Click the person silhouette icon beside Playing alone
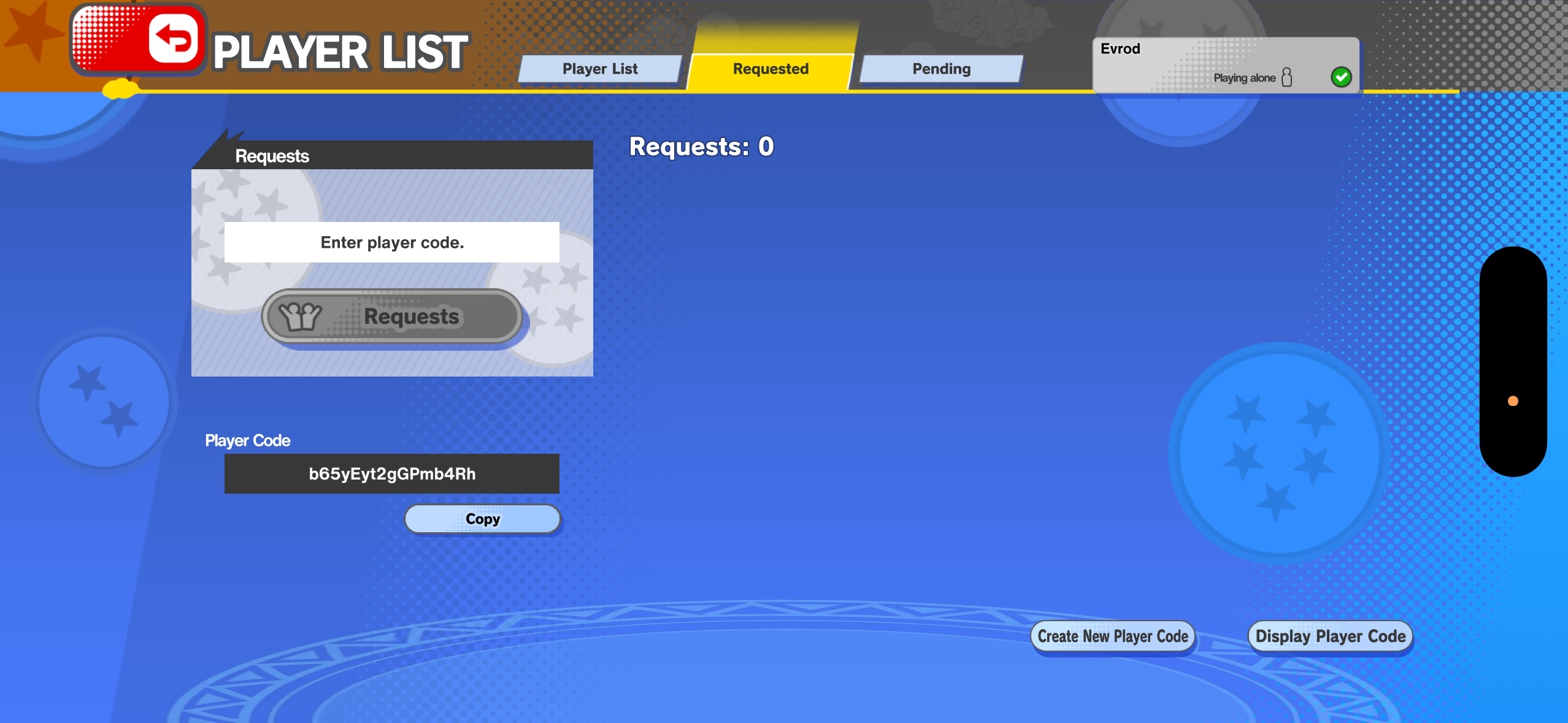 [1287, 77]
